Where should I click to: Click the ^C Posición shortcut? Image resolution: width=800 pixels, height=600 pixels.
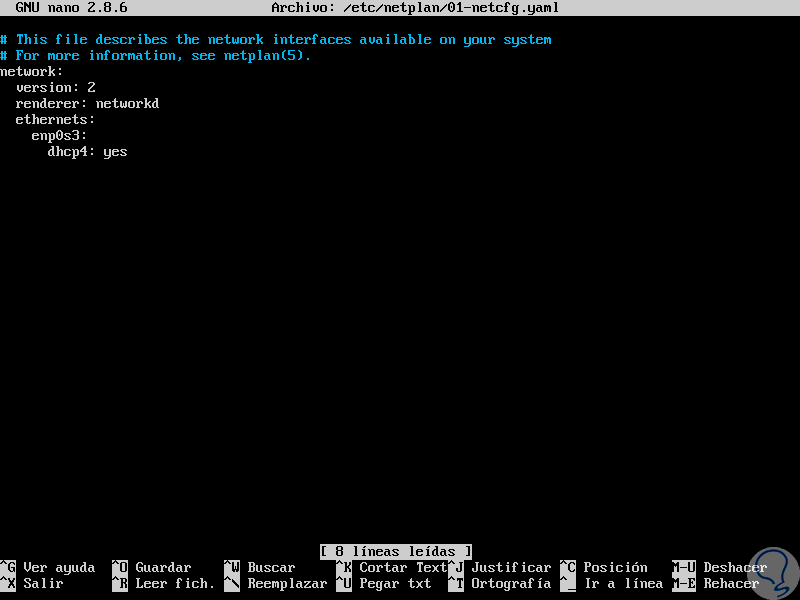[604, 567]
